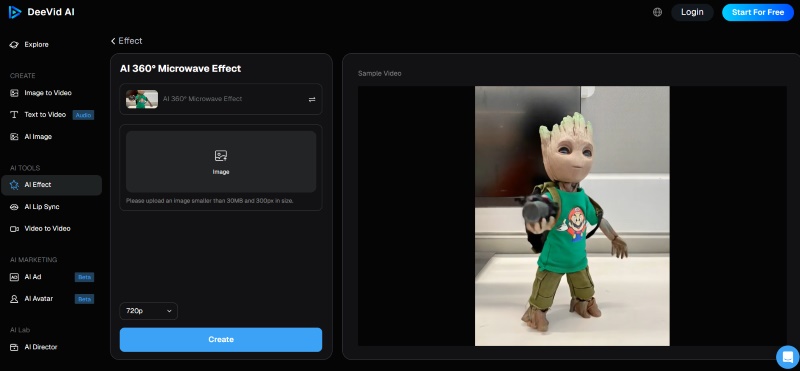This screenshot has width=800, height=371.
Task: Select AI Lip Sync menu item
Action: click(x=51, y=207)
